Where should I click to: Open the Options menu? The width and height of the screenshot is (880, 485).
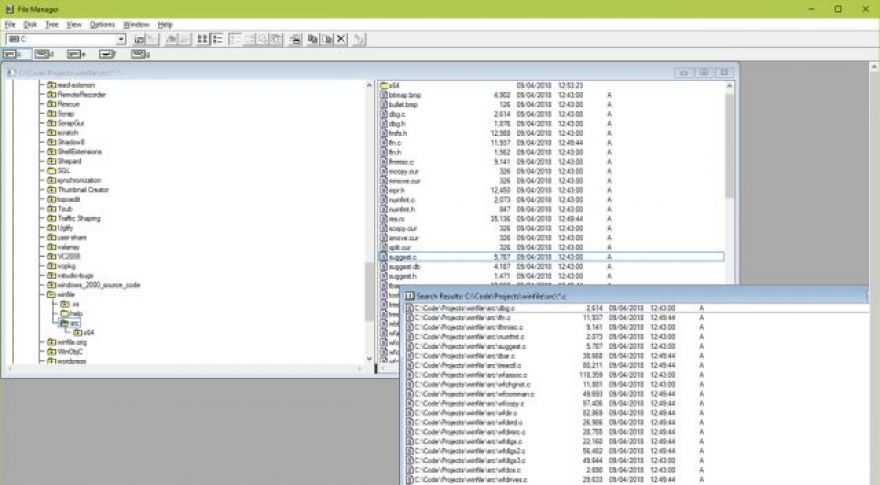(x=102, y=25)
